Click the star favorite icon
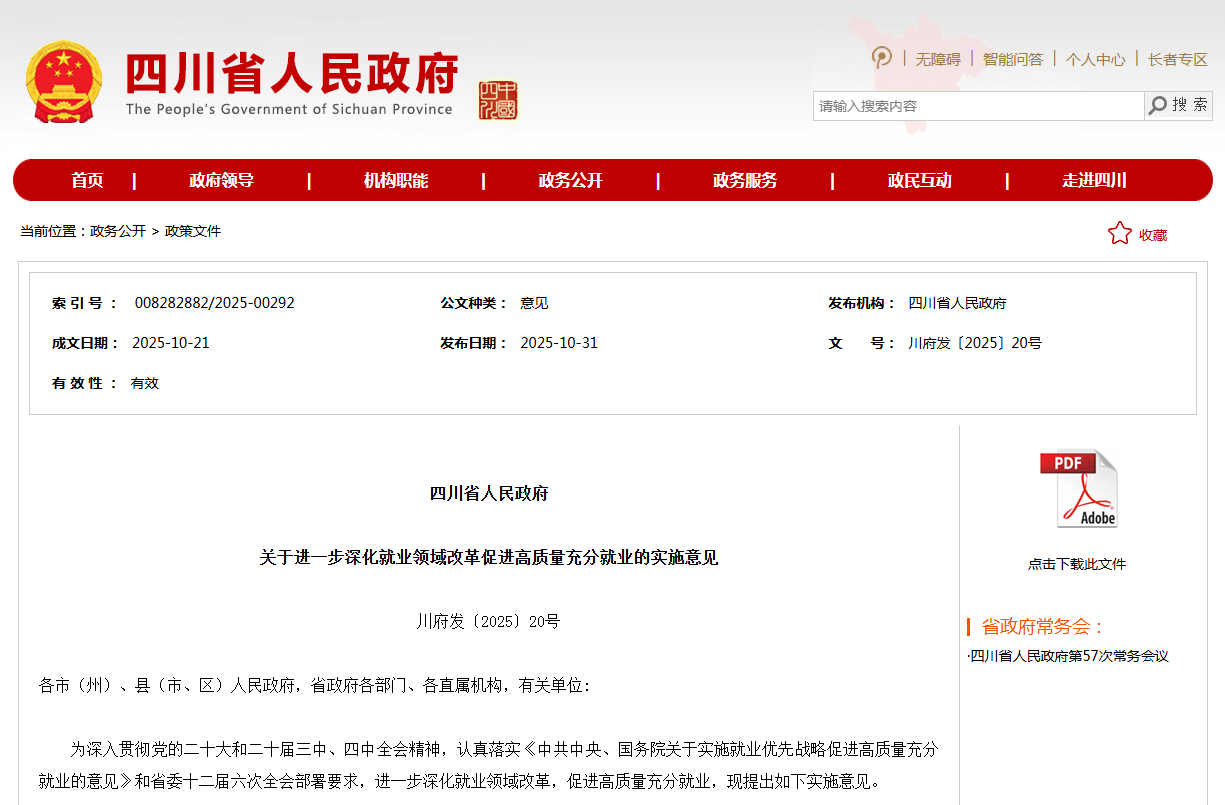Viewport: 1225px width, 805px height. (x=1119, y=234)
